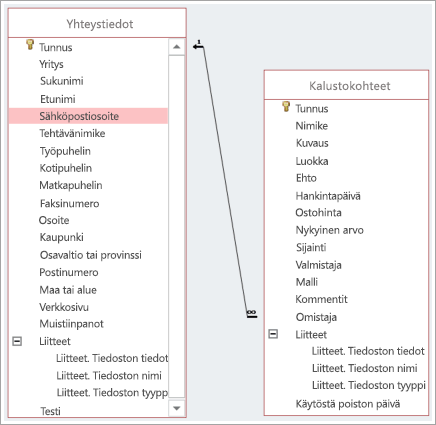436x425 pixels.
Task: Click the scroll up arrow in Yhteystiedot
Action: [177, 47]
